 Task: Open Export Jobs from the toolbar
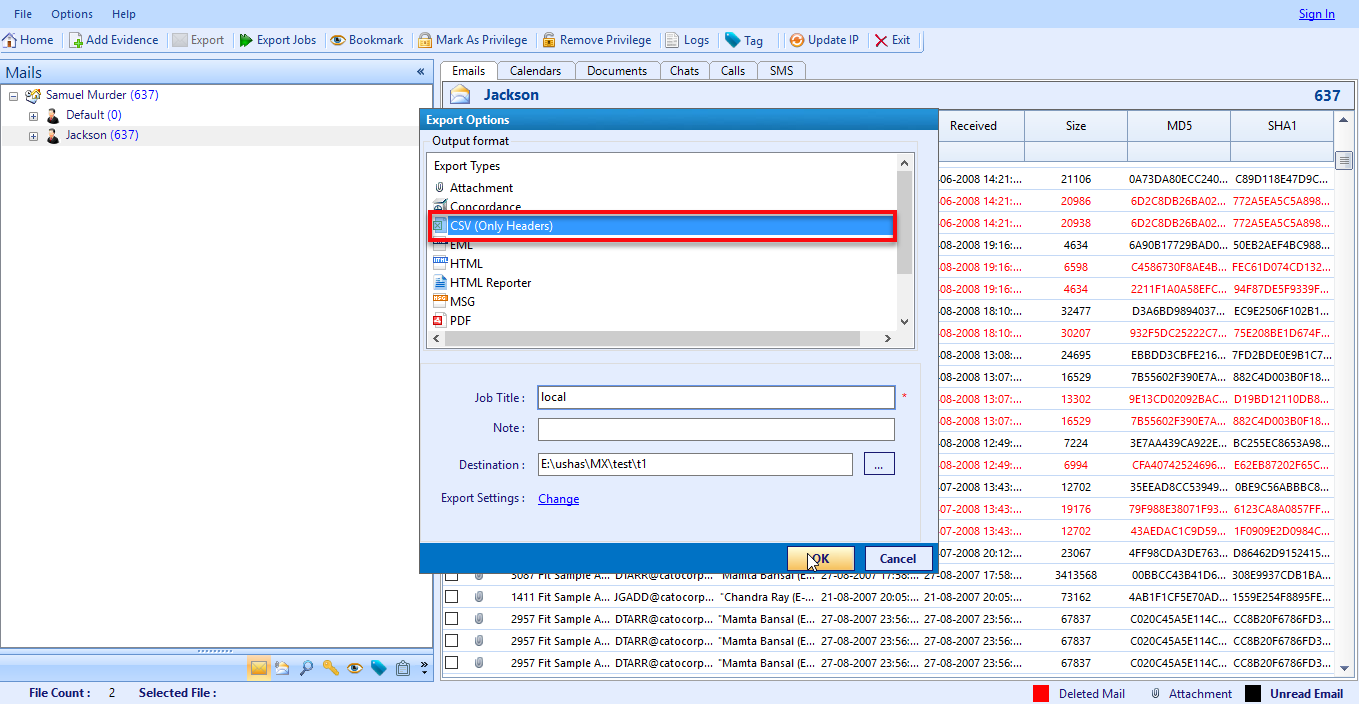point(278,40)
